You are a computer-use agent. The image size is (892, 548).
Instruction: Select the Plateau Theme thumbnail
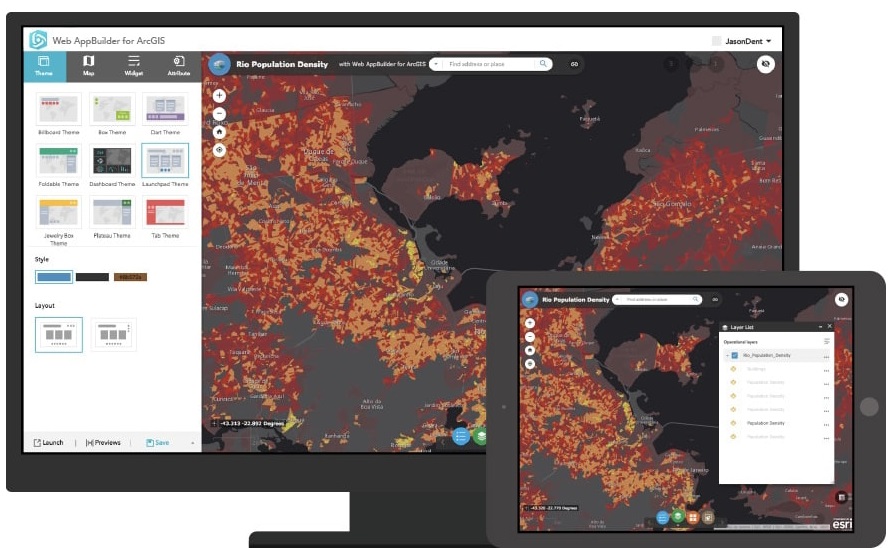click(112, 212)
